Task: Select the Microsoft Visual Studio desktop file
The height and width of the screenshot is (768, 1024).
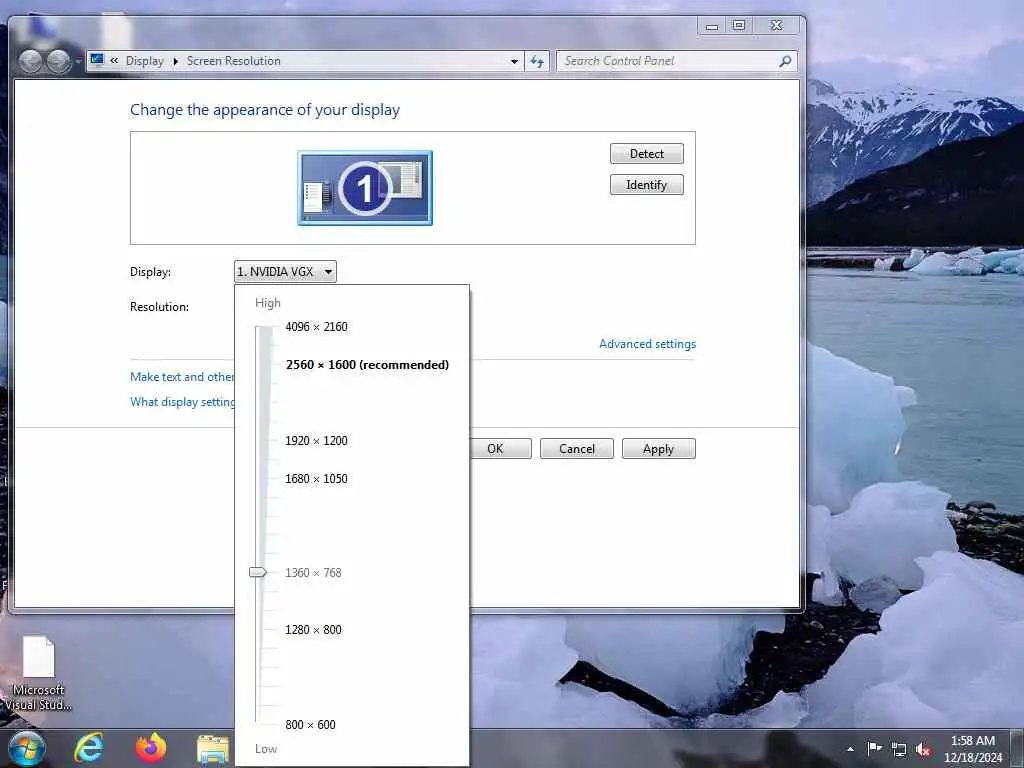Action: tap(39, 673)
